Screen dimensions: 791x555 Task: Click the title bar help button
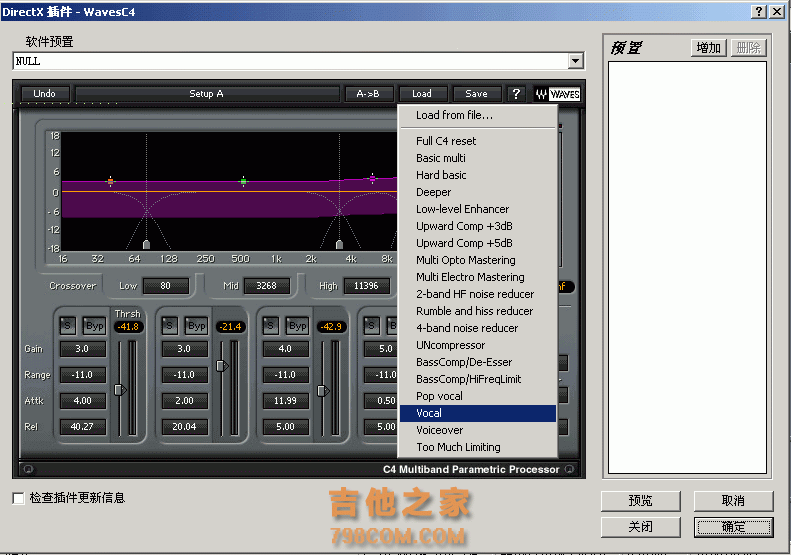click(758, 12)
